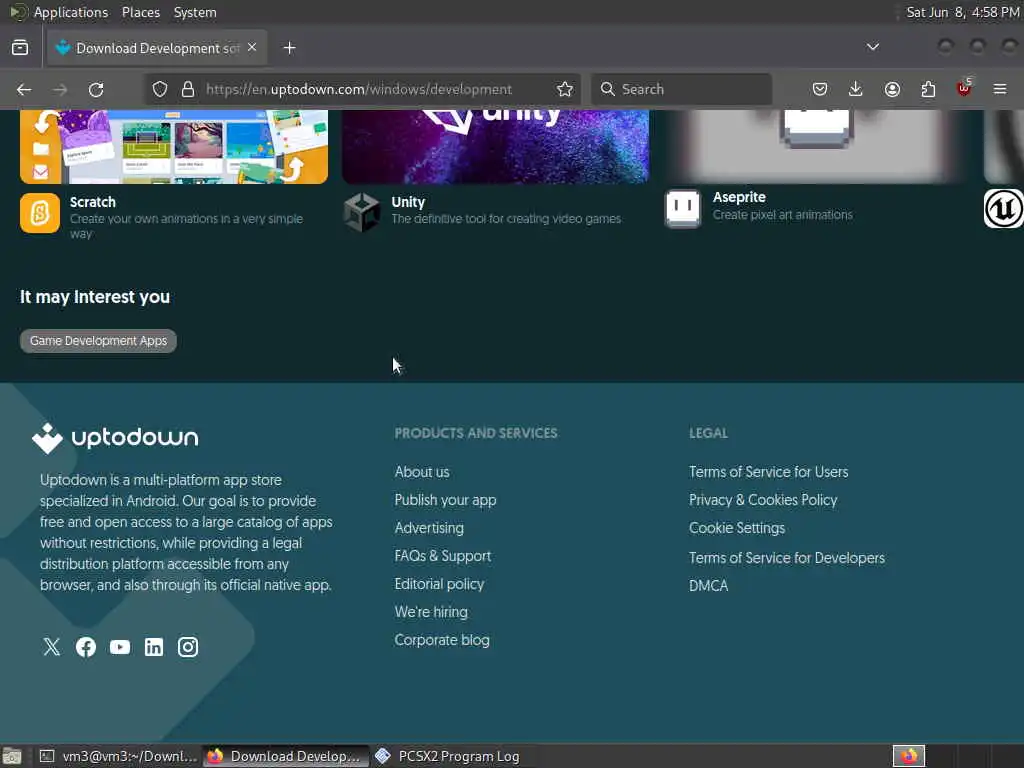The width and height of the screenshot is (1024, 768).
Task: Visit Uptodown's X (Twitter) profile
Action: 52,647
